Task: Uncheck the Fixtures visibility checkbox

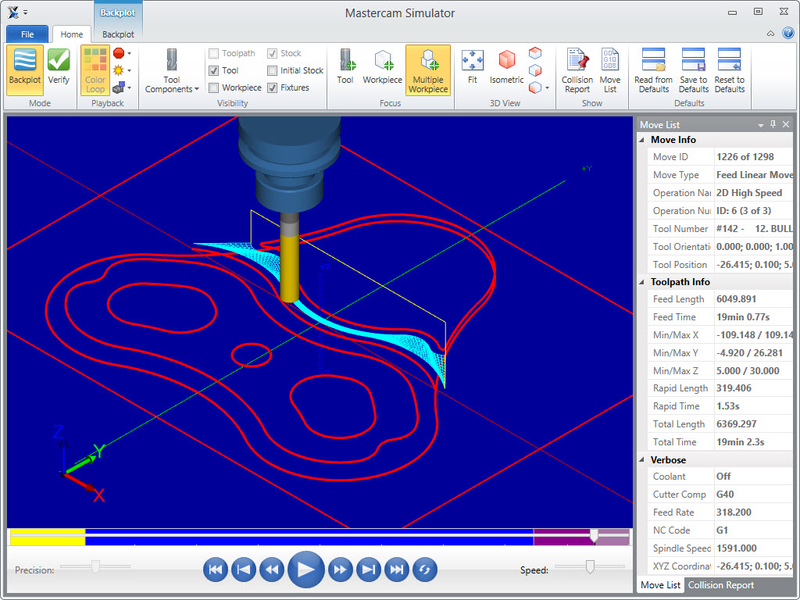Action: 272,88
